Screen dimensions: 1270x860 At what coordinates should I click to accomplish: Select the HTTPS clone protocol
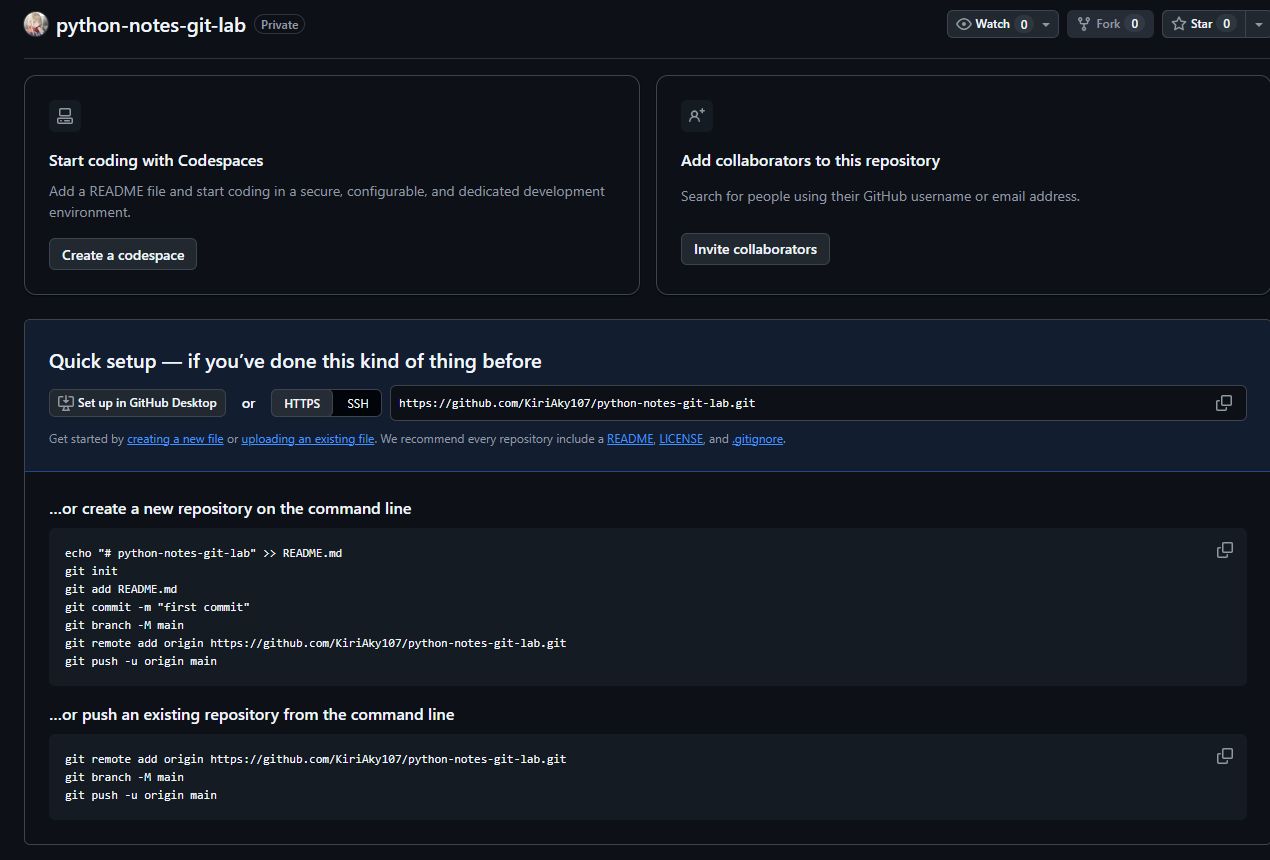(302, 403)
